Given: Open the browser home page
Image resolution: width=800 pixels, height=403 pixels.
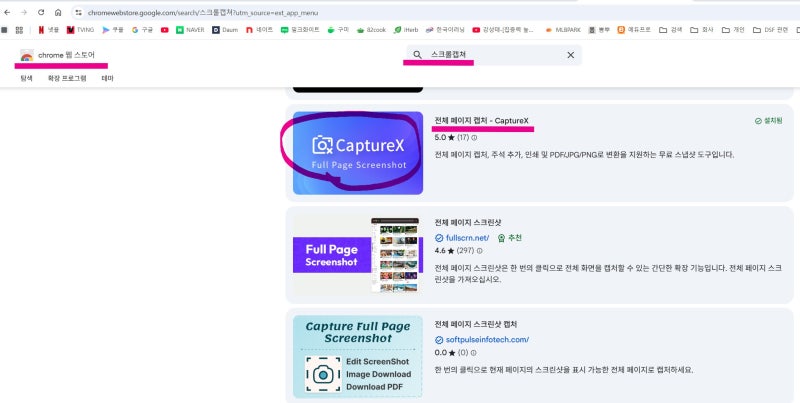Looking at the screenshot, I should pos(58,12).
